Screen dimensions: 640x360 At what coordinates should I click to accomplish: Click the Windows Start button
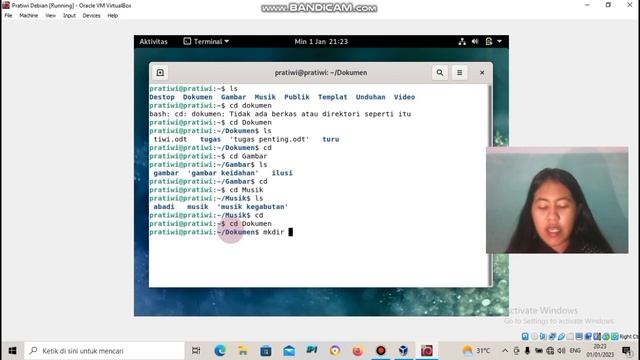(x=12, y=351)
